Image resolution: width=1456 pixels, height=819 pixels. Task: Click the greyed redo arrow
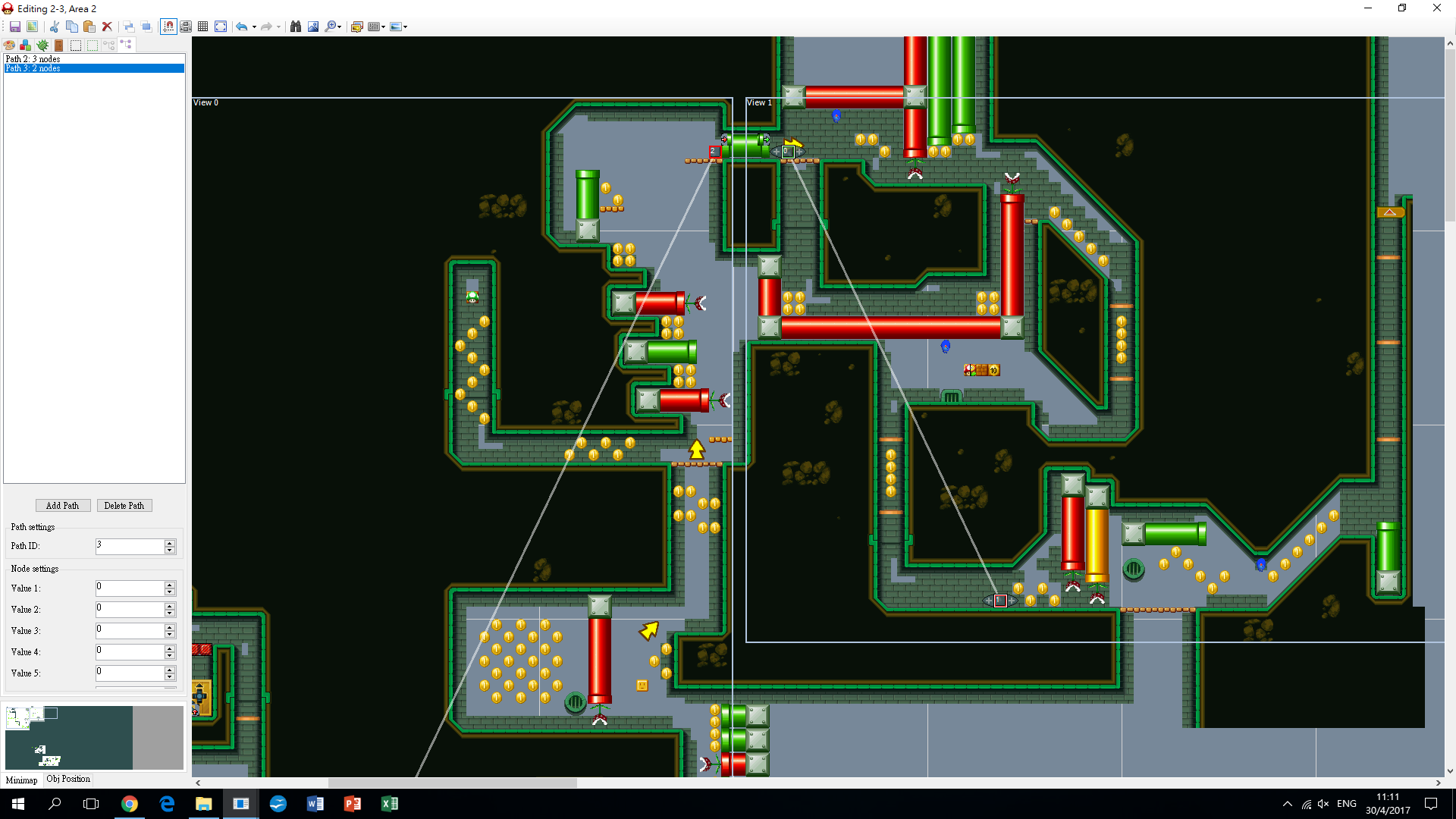click(266, 27)
